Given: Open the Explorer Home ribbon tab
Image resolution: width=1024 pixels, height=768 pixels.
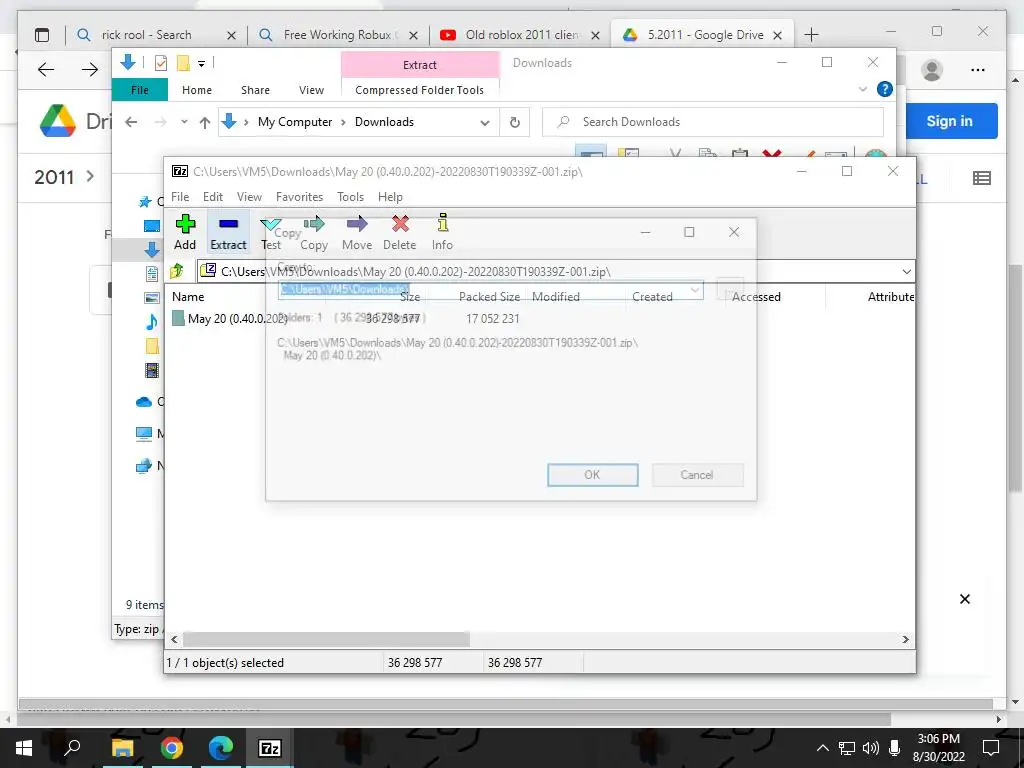Looking at the screenshot, I should 197,90.
